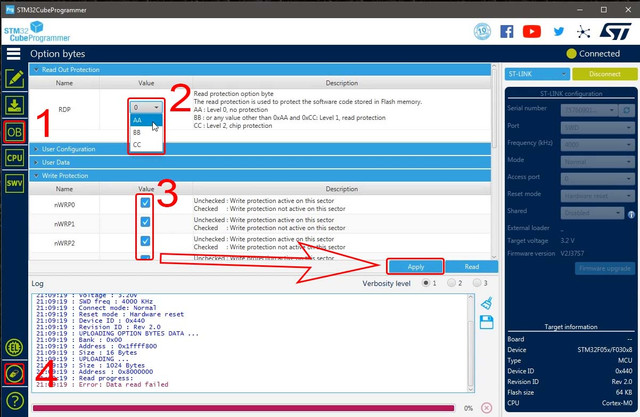Viewport: 640px width, 417px height.
Task: Open the SWV viewer panel
Action: (15, 183)
